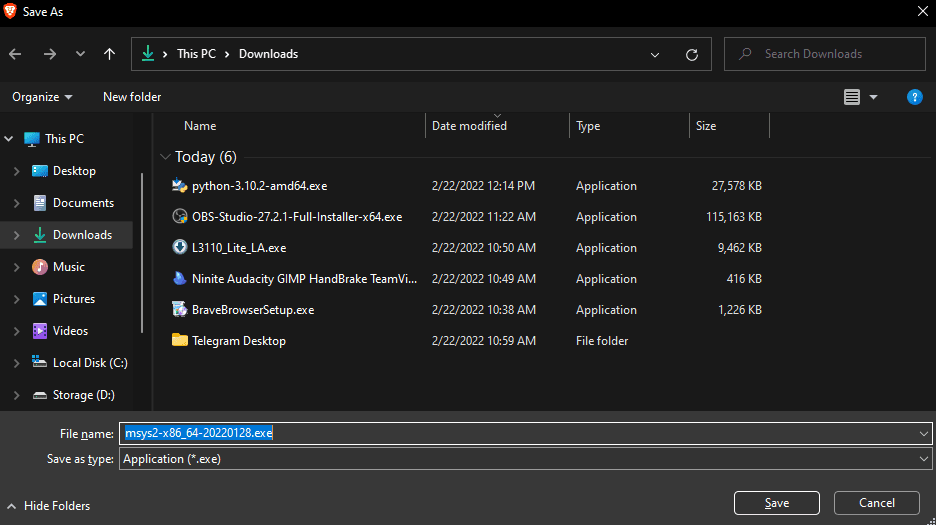
Task: Open the File name dropdown arrow
Action: point(923,434)
